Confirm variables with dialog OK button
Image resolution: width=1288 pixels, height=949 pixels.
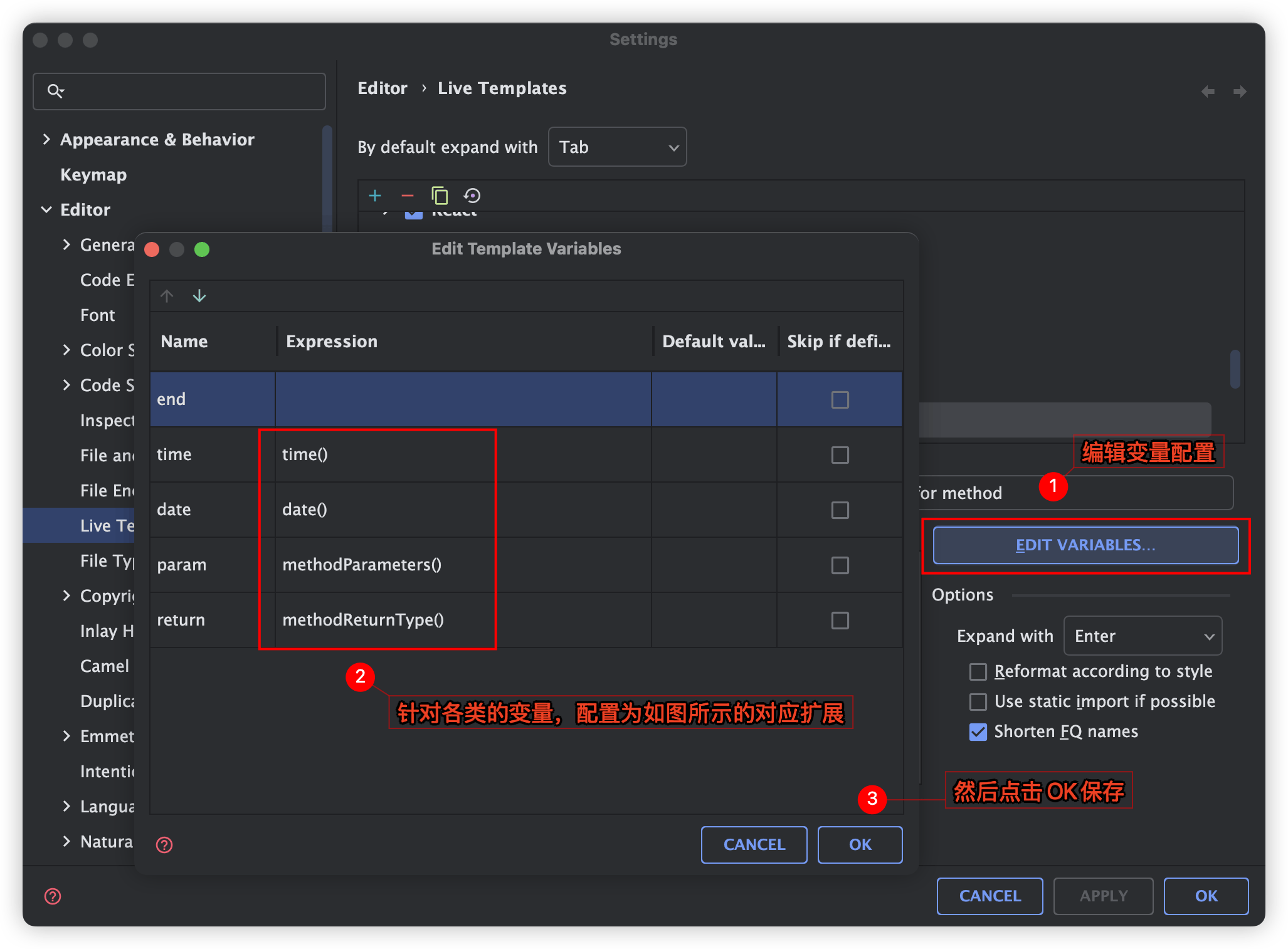click(x=860, y=845)
